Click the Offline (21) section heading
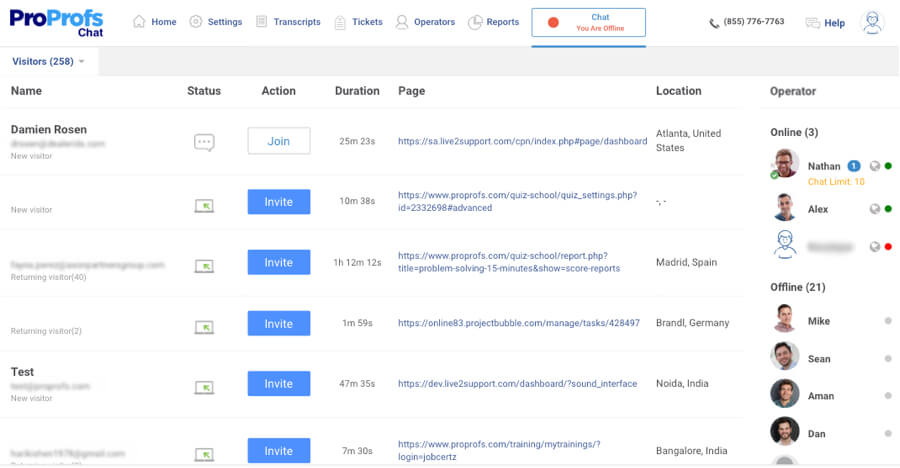 pos(798,287)
